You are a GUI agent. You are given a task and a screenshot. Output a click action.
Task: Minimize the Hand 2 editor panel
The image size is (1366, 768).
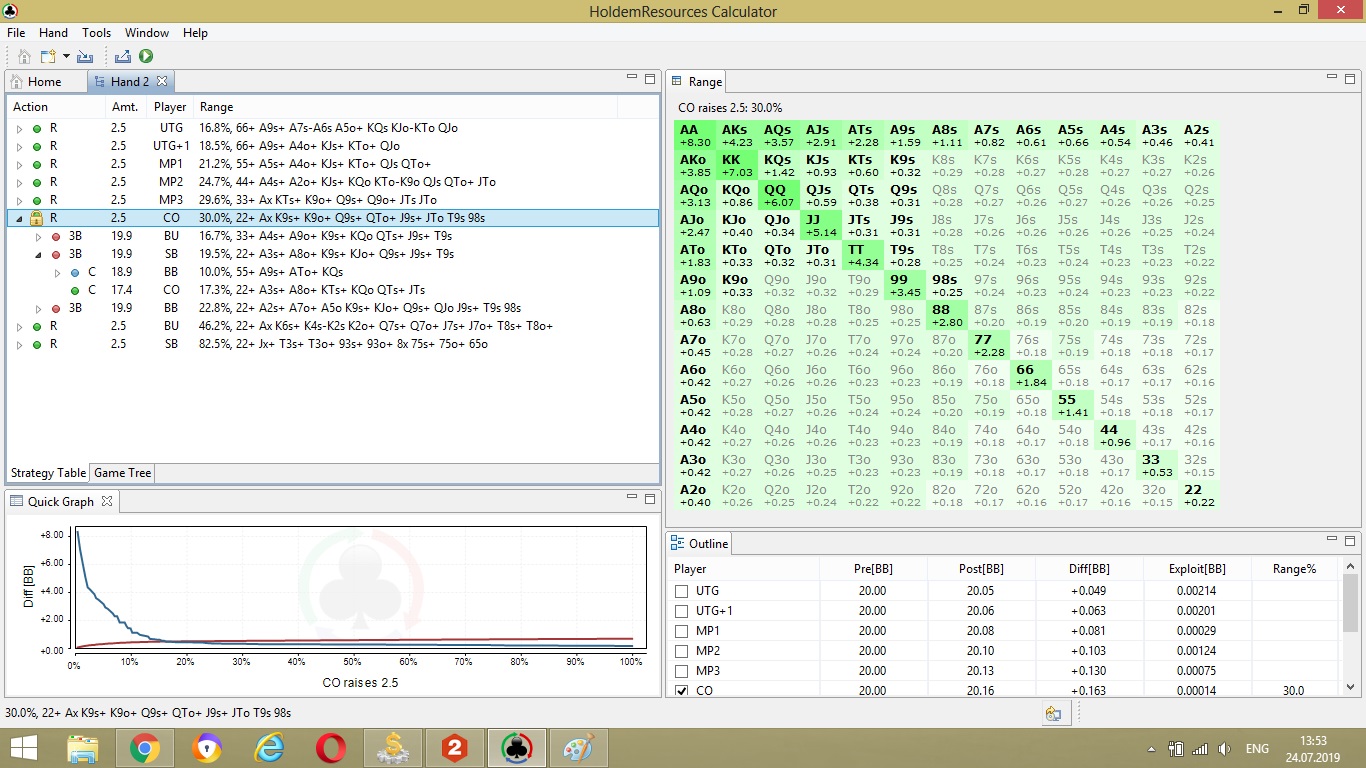point(632,77)
